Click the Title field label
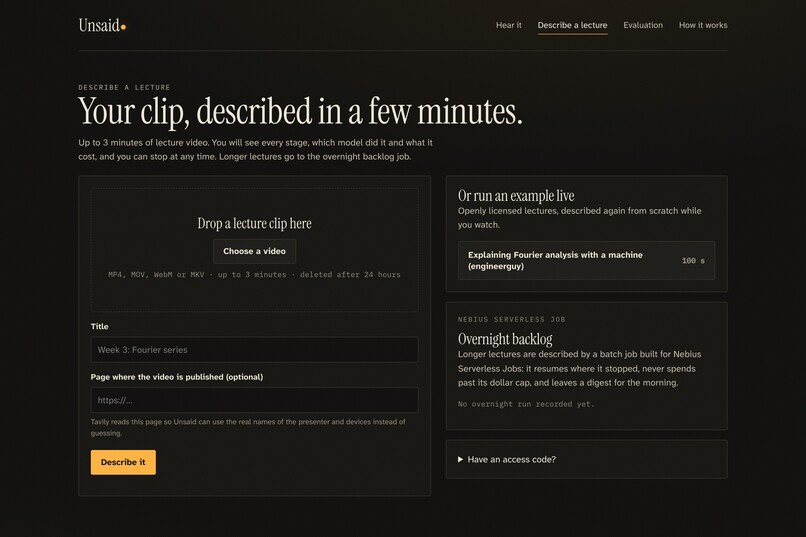The width and height of the screenshot is (806, 537). pyautogui.click(x=100, y=326)
